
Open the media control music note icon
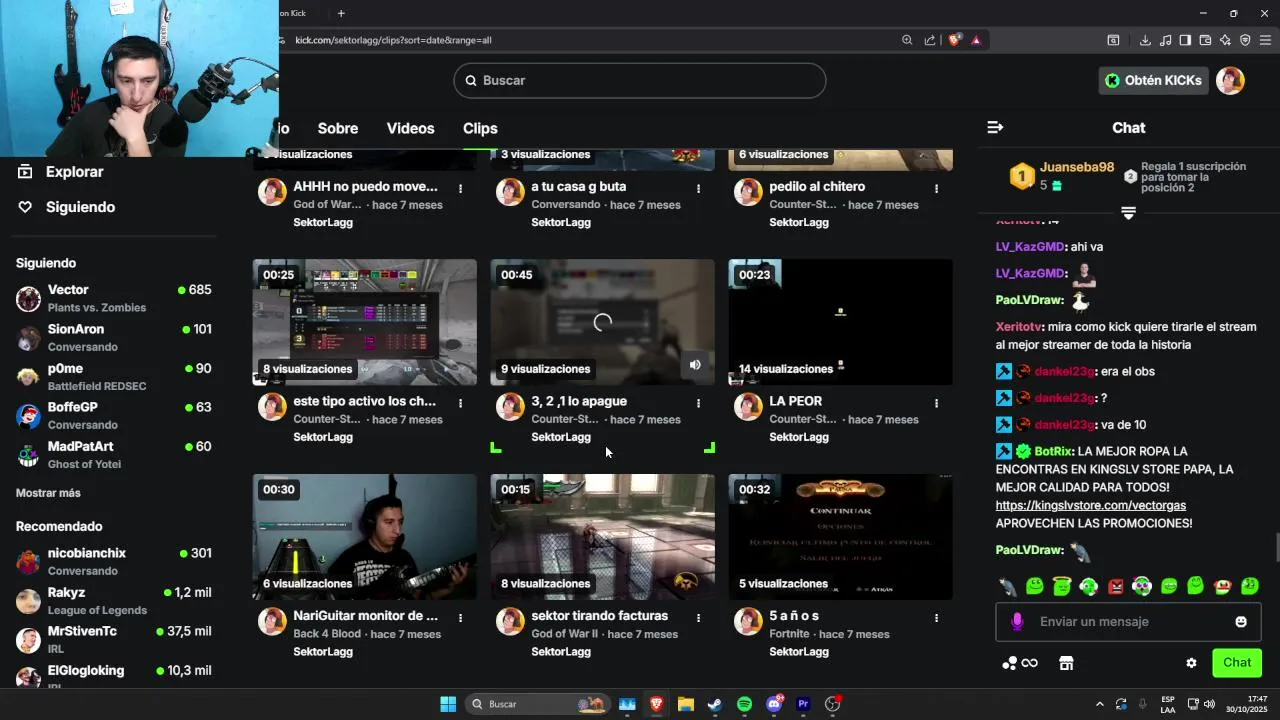point(1165,40)
